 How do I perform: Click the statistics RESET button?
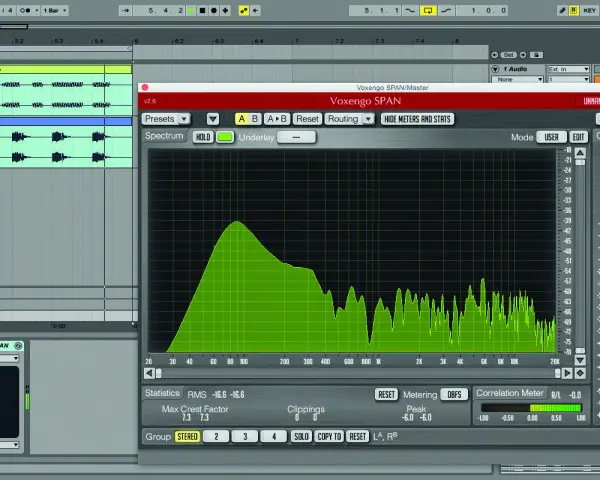point(386,394)
